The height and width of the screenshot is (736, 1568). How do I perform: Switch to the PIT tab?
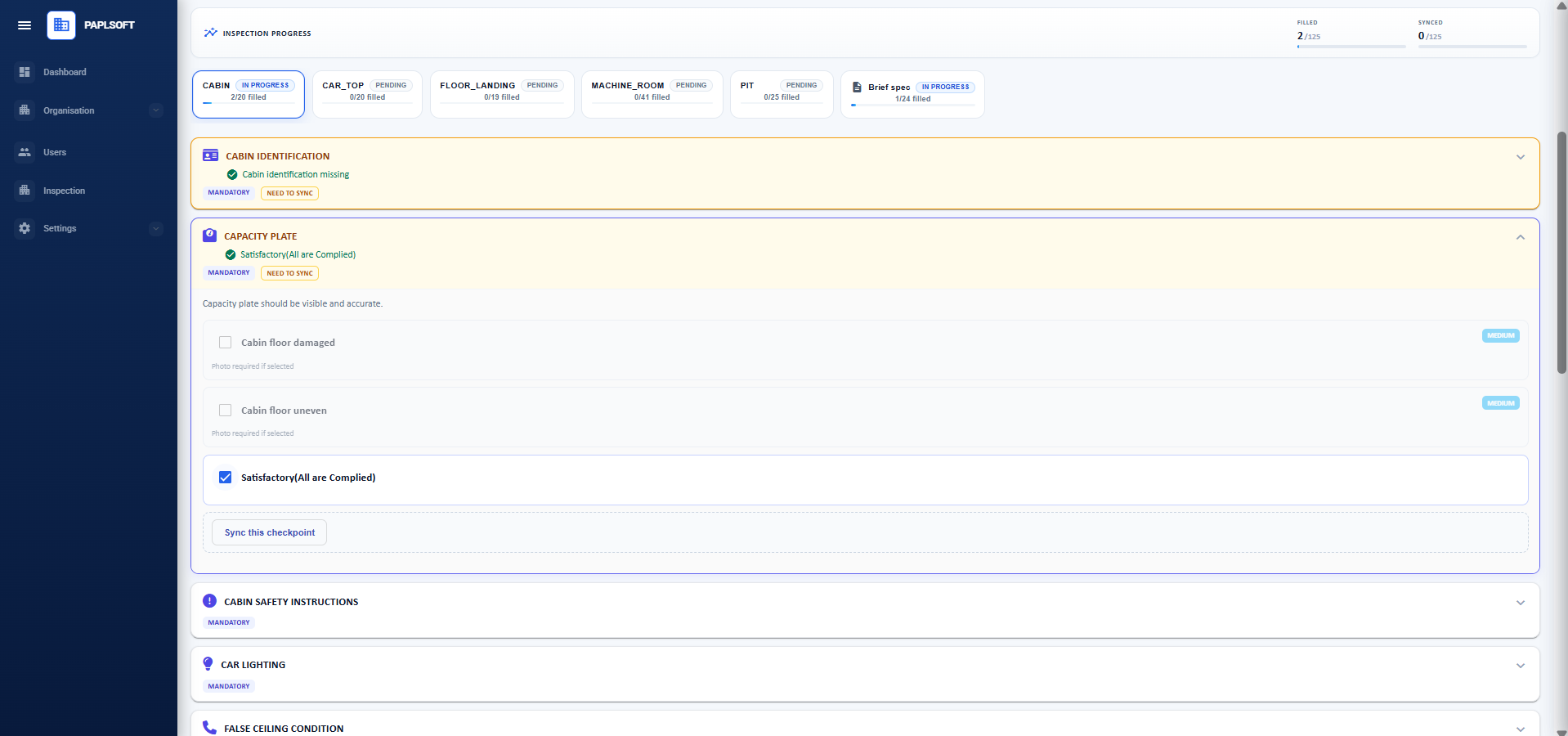tap(782, 94)
